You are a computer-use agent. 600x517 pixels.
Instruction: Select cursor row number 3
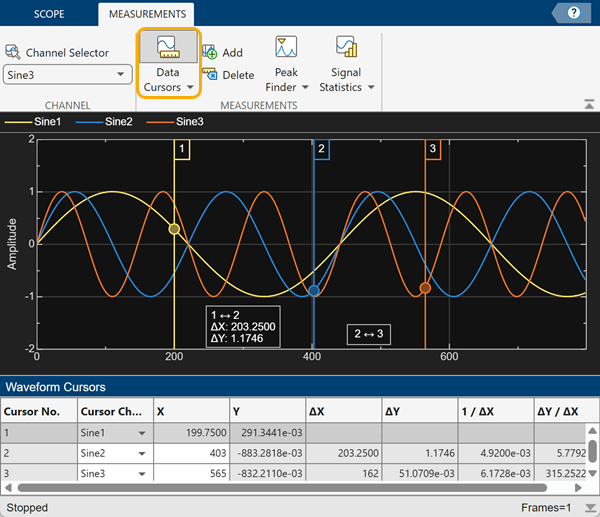coord(39,473)
